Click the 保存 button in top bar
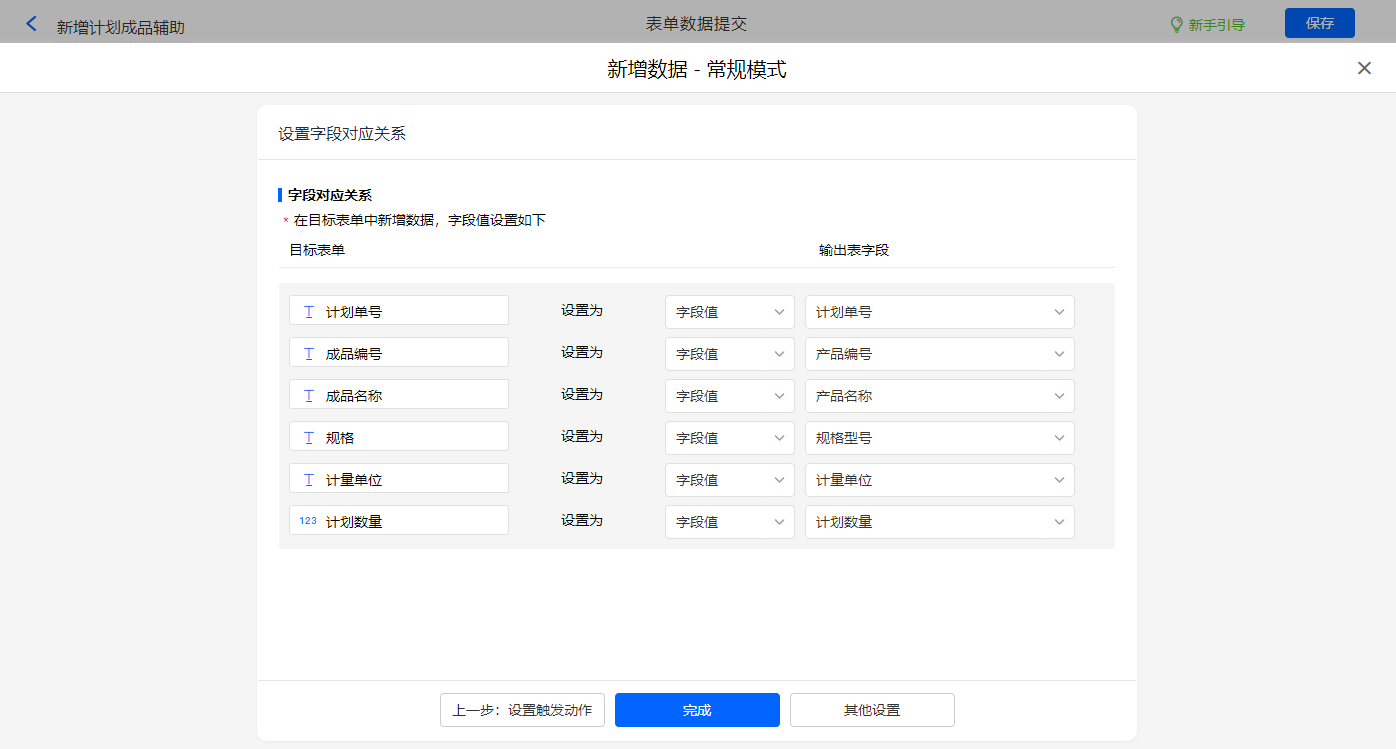This screenshot has width=1396, height=749. [x=1319, y=23]
